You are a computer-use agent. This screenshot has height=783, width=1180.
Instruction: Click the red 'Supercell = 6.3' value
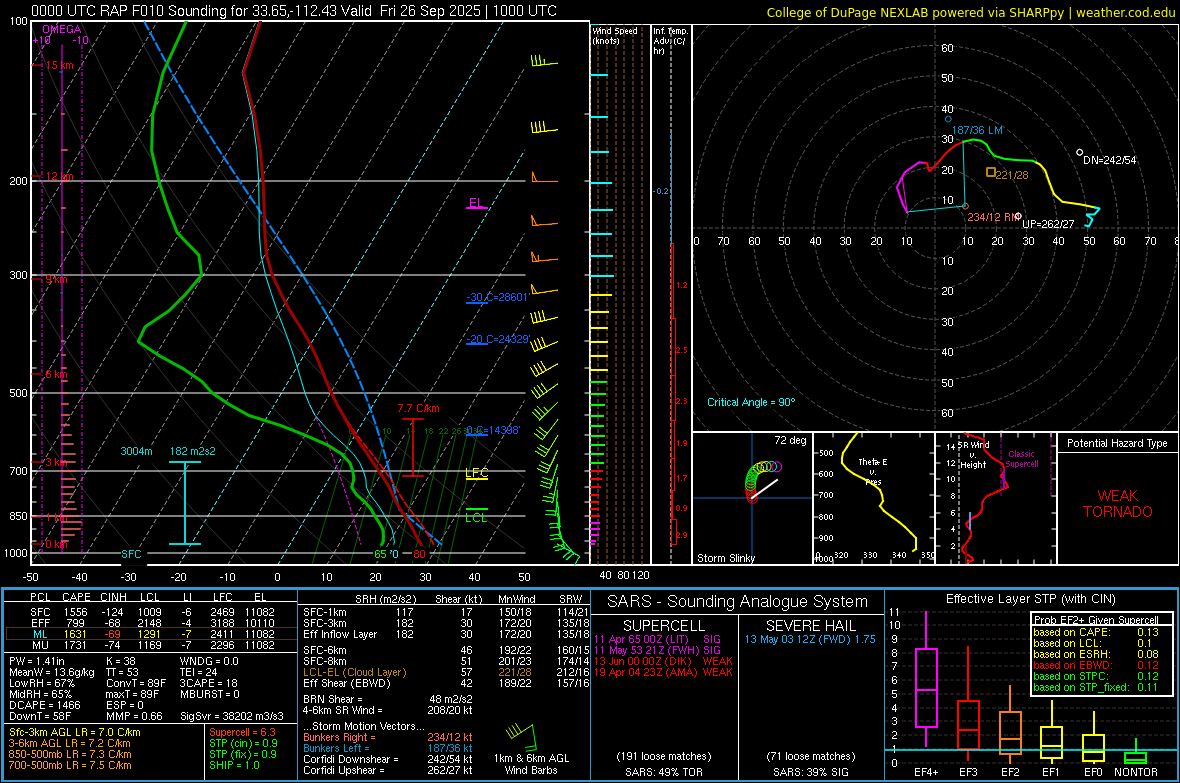(242, 732)
